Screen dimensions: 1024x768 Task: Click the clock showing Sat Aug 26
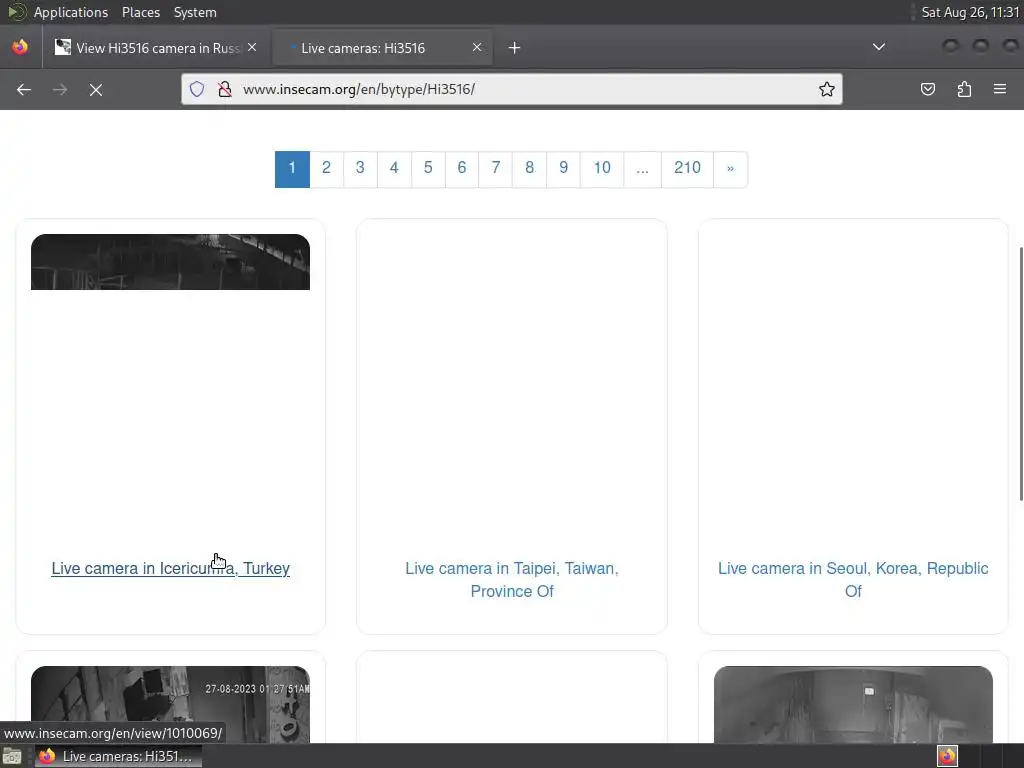970,12
